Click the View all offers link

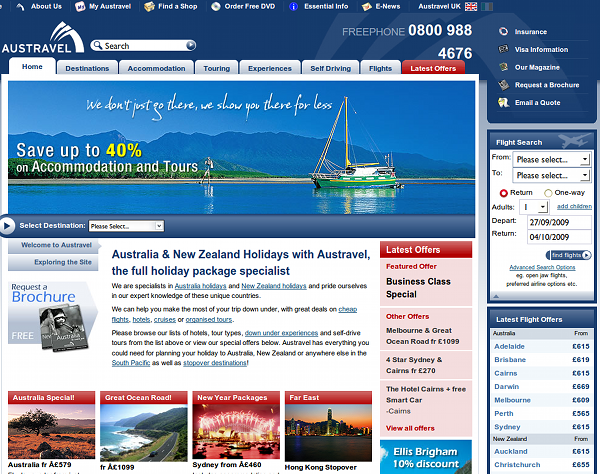pyautogui.click(x=410, y=428)
